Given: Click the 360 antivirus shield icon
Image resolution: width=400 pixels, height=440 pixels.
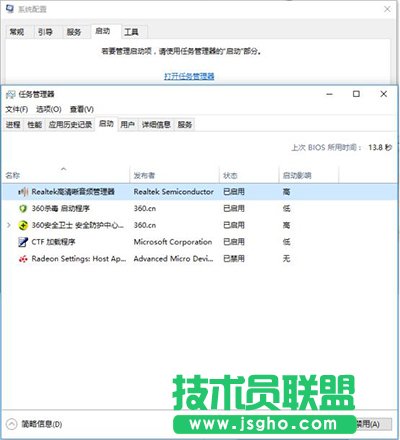Looking at the screenshot, I should (23, 209).
